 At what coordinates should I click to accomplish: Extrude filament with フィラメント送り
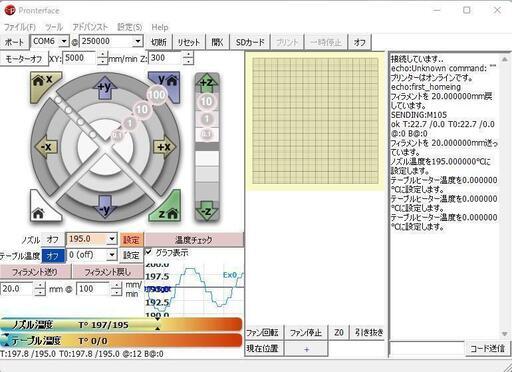point(35,272)
